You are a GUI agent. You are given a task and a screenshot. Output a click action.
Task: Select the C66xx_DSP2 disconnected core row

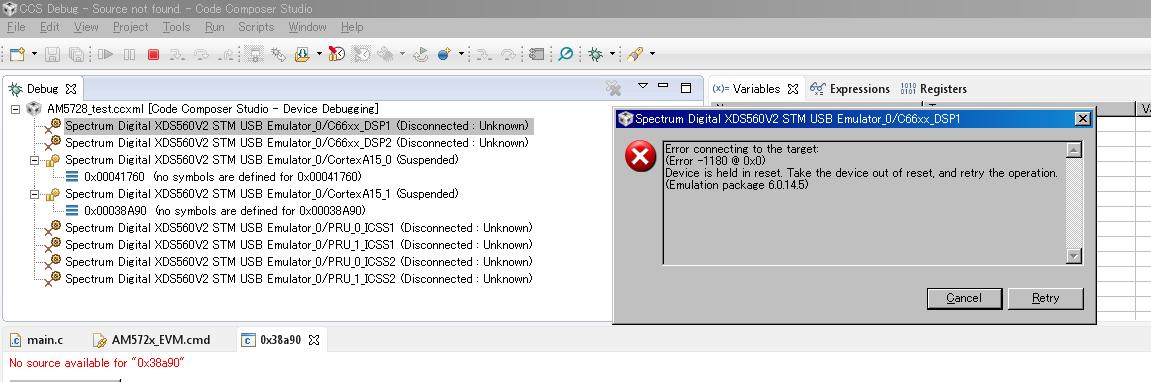[x=288, y=143]
